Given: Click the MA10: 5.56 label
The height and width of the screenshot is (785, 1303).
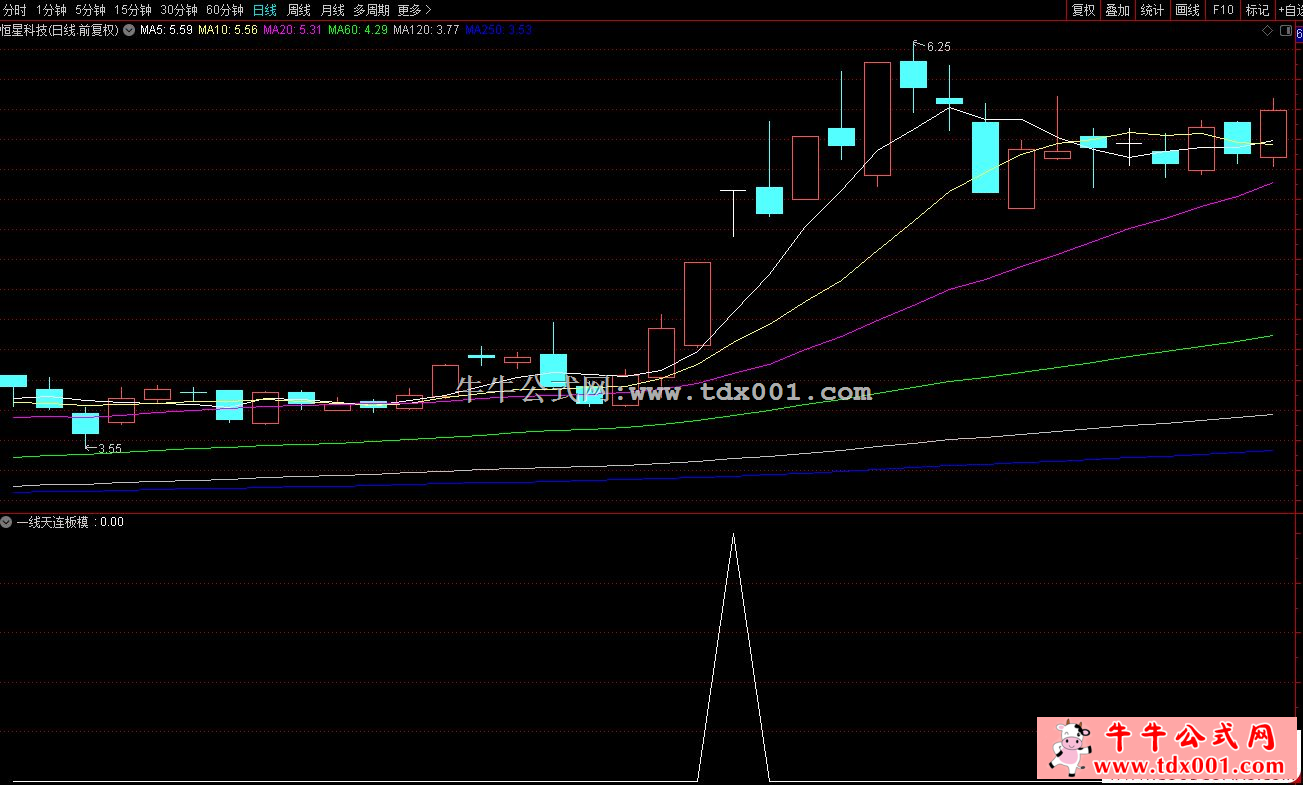Looking at the screenshot, I should pyautogui.click(x=228, y=30).
